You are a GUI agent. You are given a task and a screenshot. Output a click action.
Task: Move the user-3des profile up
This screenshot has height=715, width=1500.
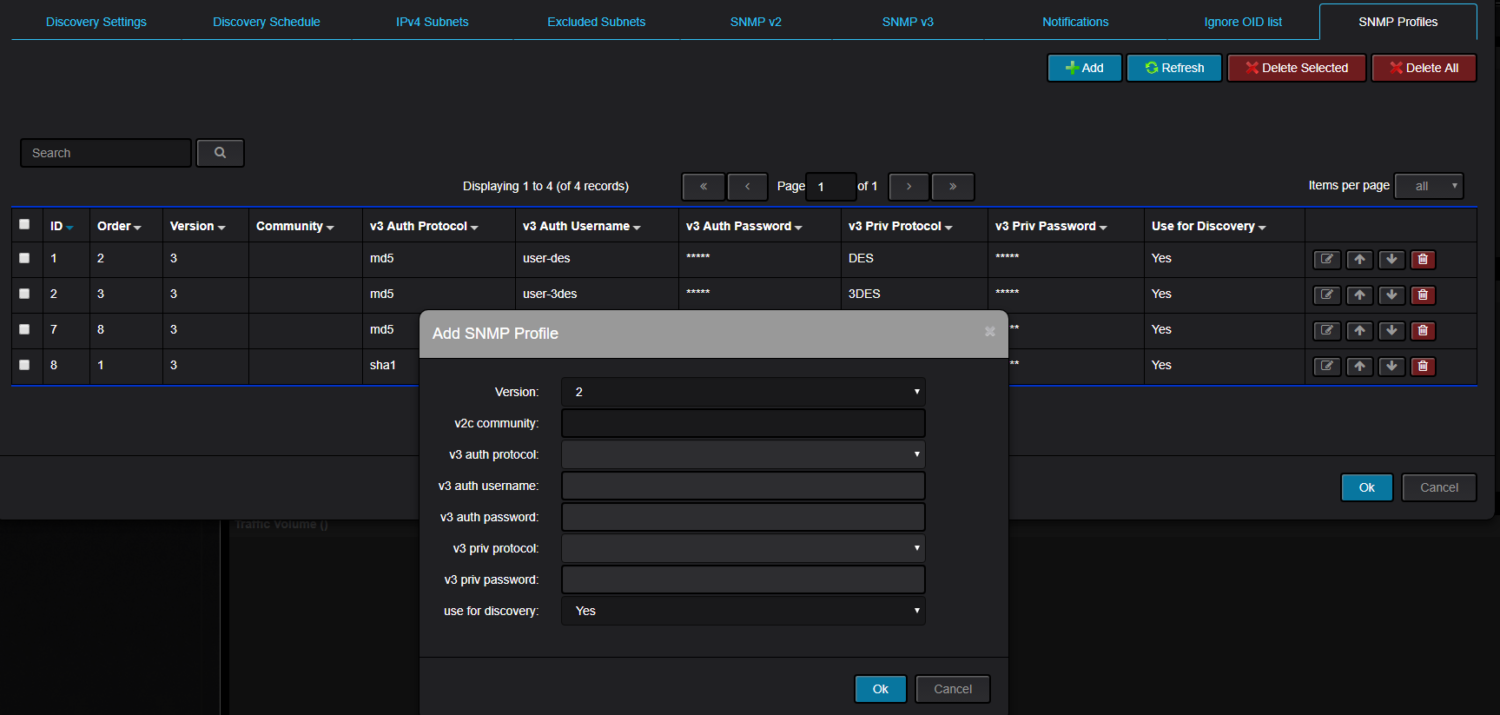pyautogui.click(x=1358, y=295)
